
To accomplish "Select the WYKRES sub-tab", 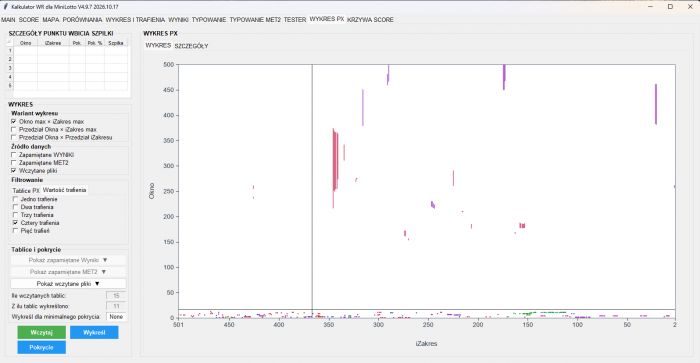I will 158,46.
